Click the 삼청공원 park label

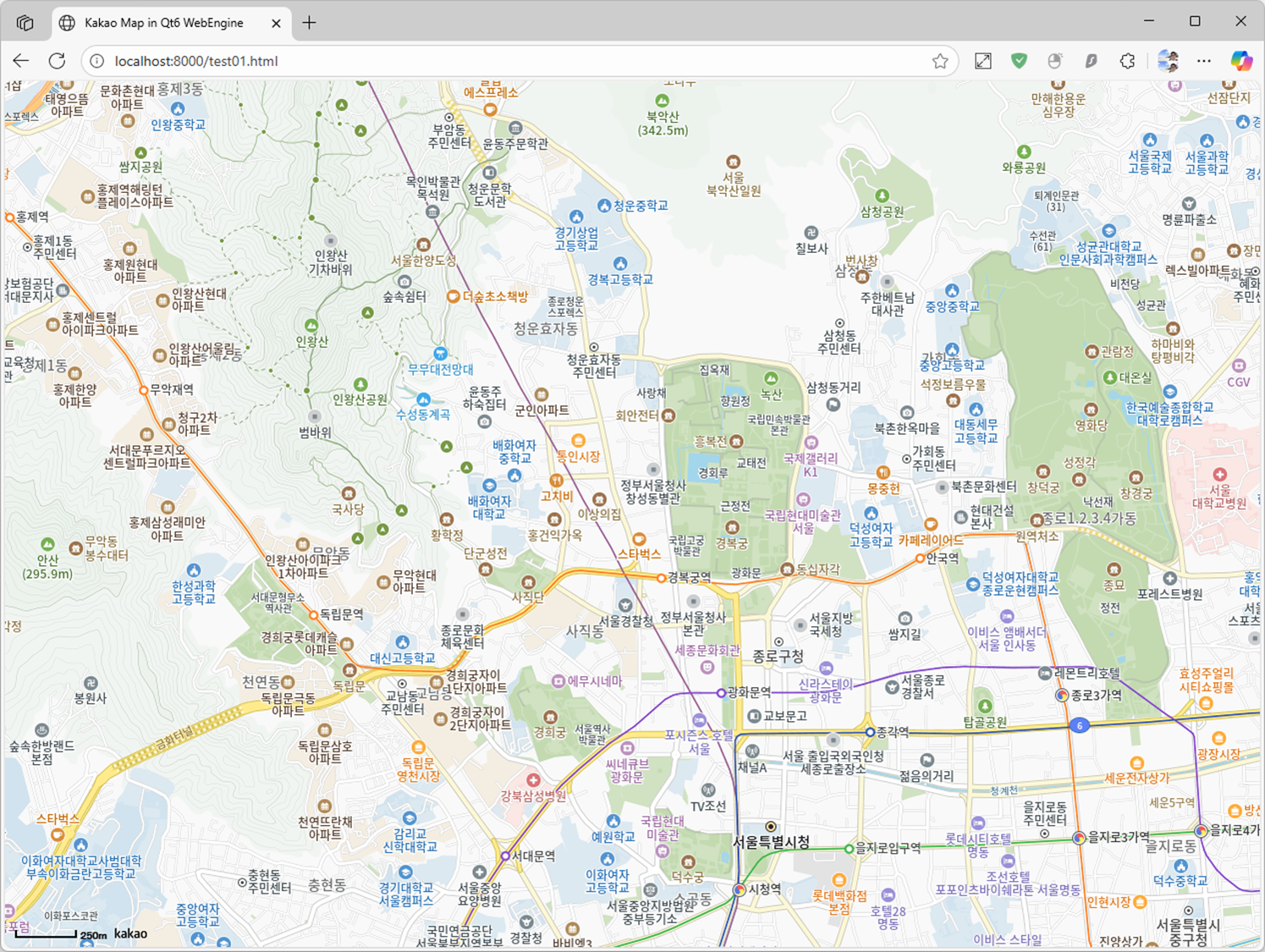coord(882,212)
